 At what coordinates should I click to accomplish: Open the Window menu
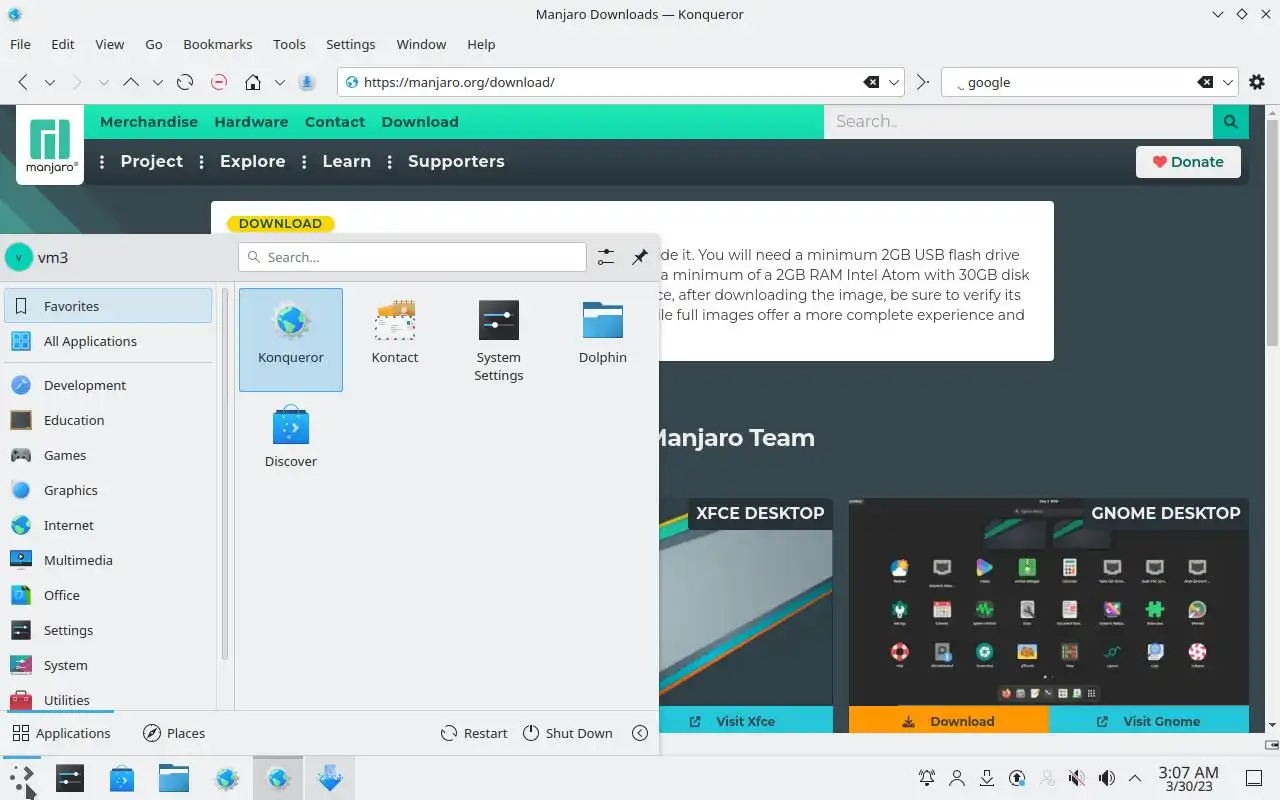(x=421, y=44)
